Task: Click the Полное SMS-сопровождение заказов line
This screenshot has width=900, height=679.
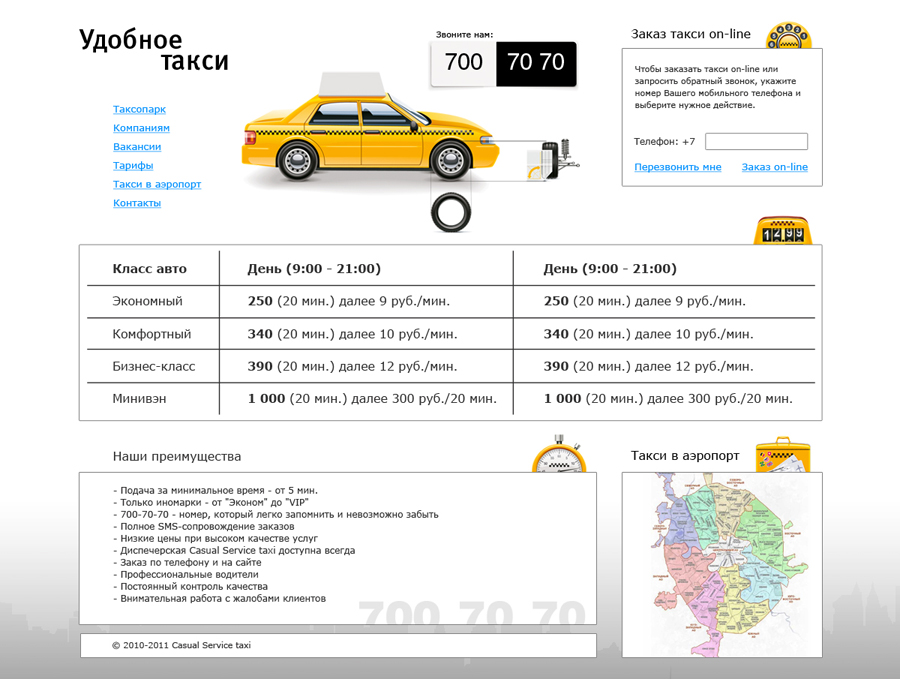Action: click(204, 527)
